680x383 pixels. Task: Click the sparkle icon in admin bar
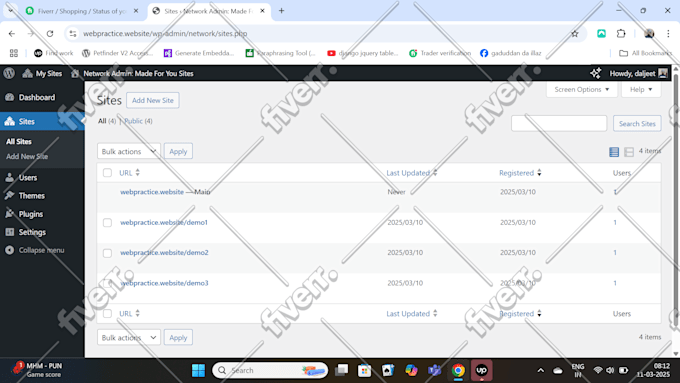(595, 73)
